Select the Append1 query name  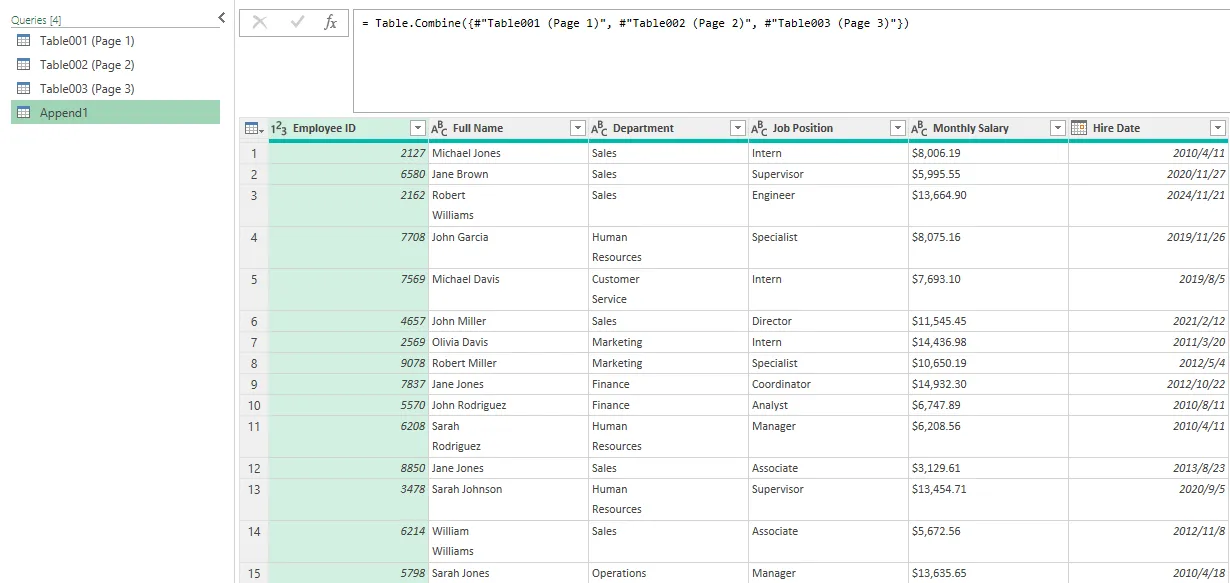click(x=64, y=113)
